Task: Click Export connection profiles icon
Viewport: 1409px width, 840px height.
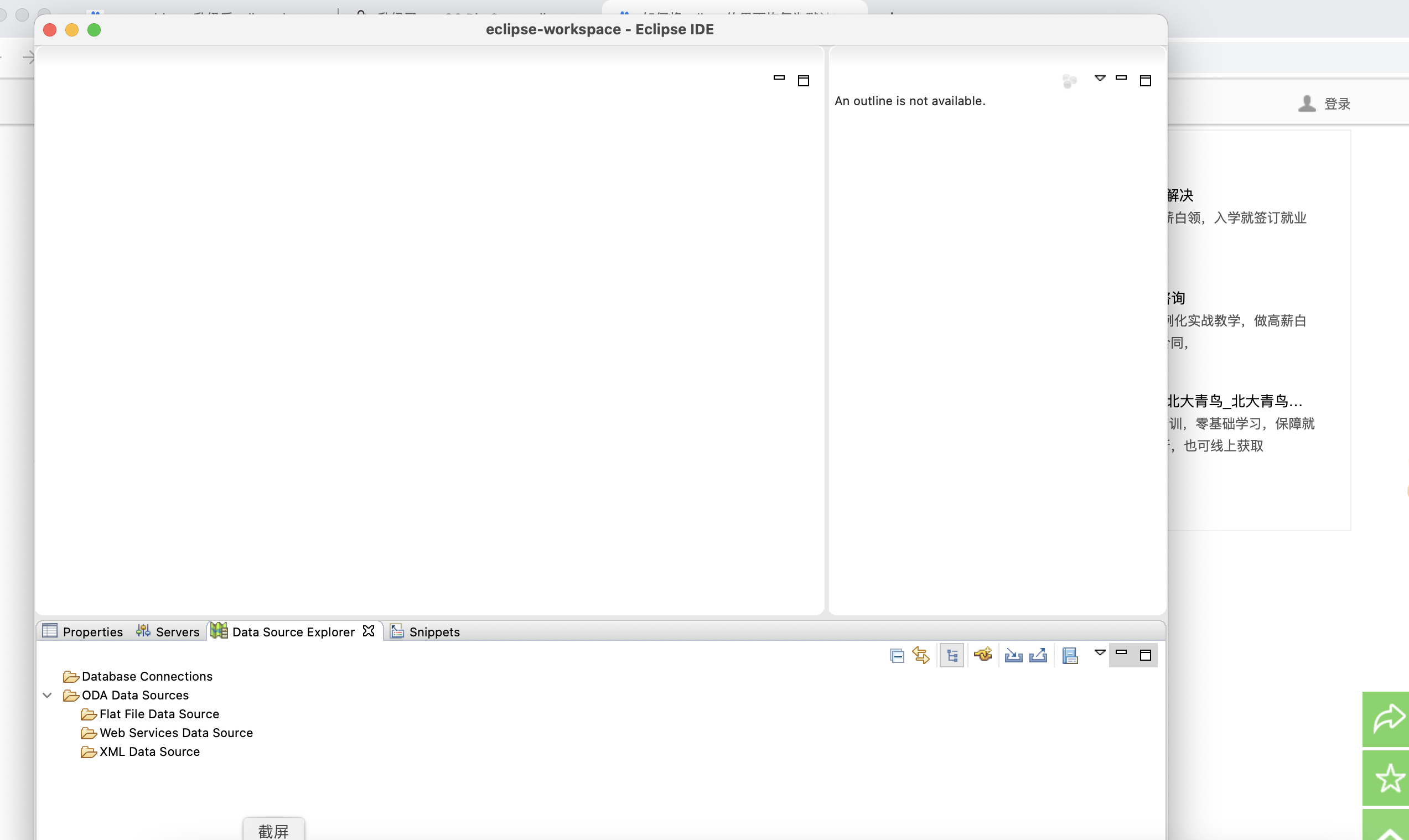Action: tap(1038, 656)
